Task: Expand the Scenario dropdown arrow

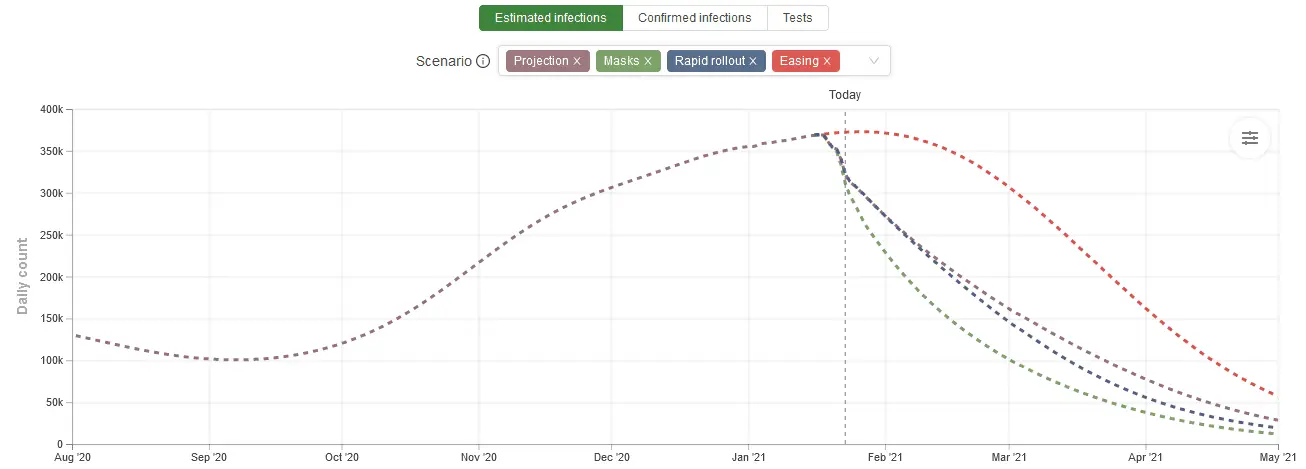Action: coord(874,61)
